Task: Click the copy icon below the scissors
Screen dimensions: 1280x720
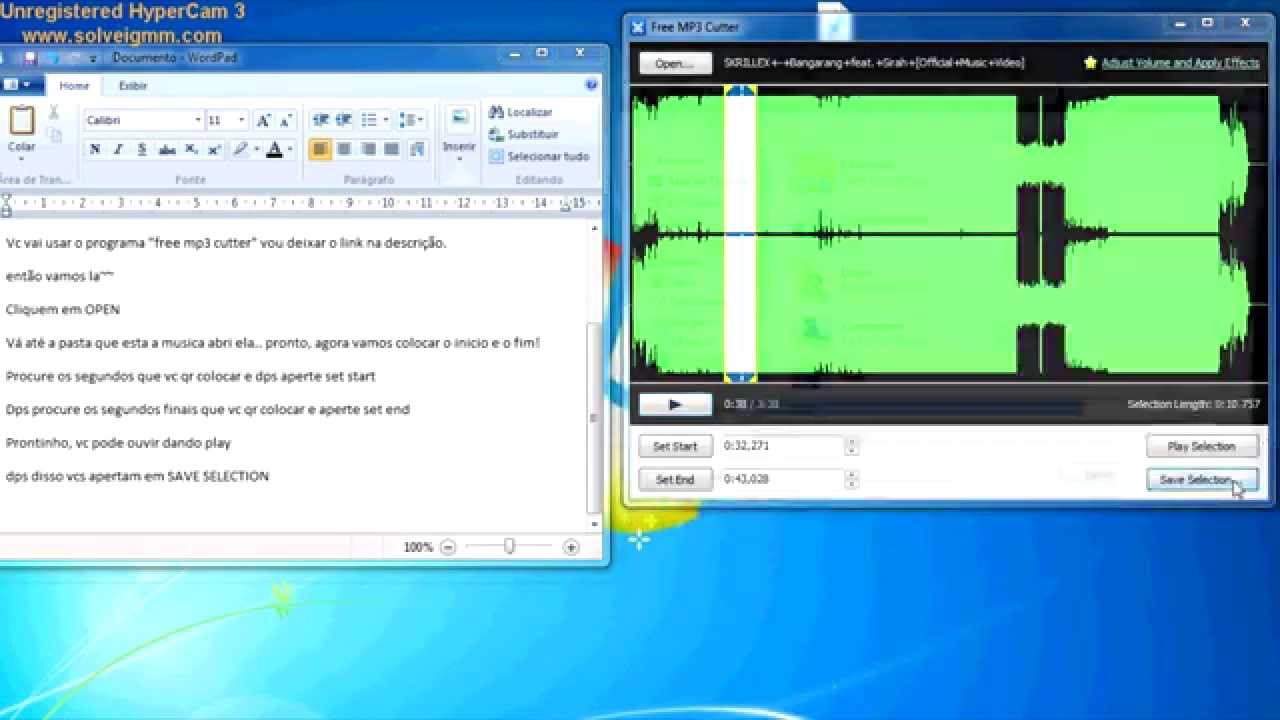Action: 54,135
